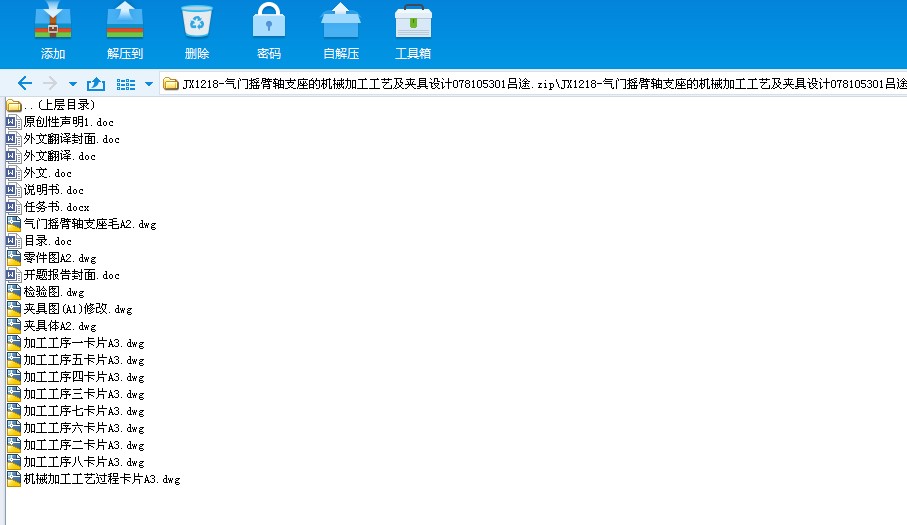
Task: Select file 外文翻译封面.doc
Action: point(63,139)
